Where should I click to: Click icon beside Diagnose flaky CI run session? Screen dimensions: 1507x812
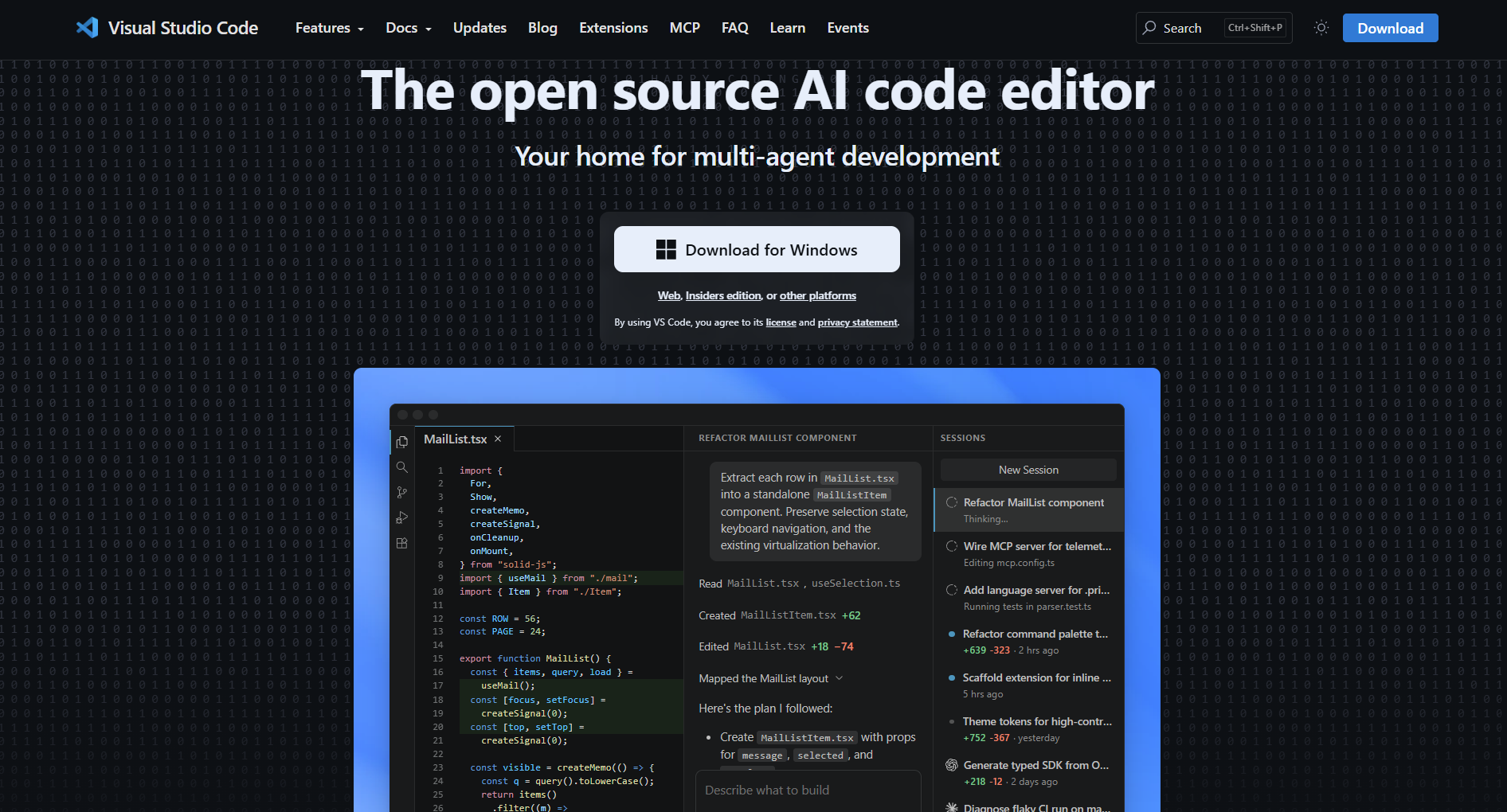951,806
